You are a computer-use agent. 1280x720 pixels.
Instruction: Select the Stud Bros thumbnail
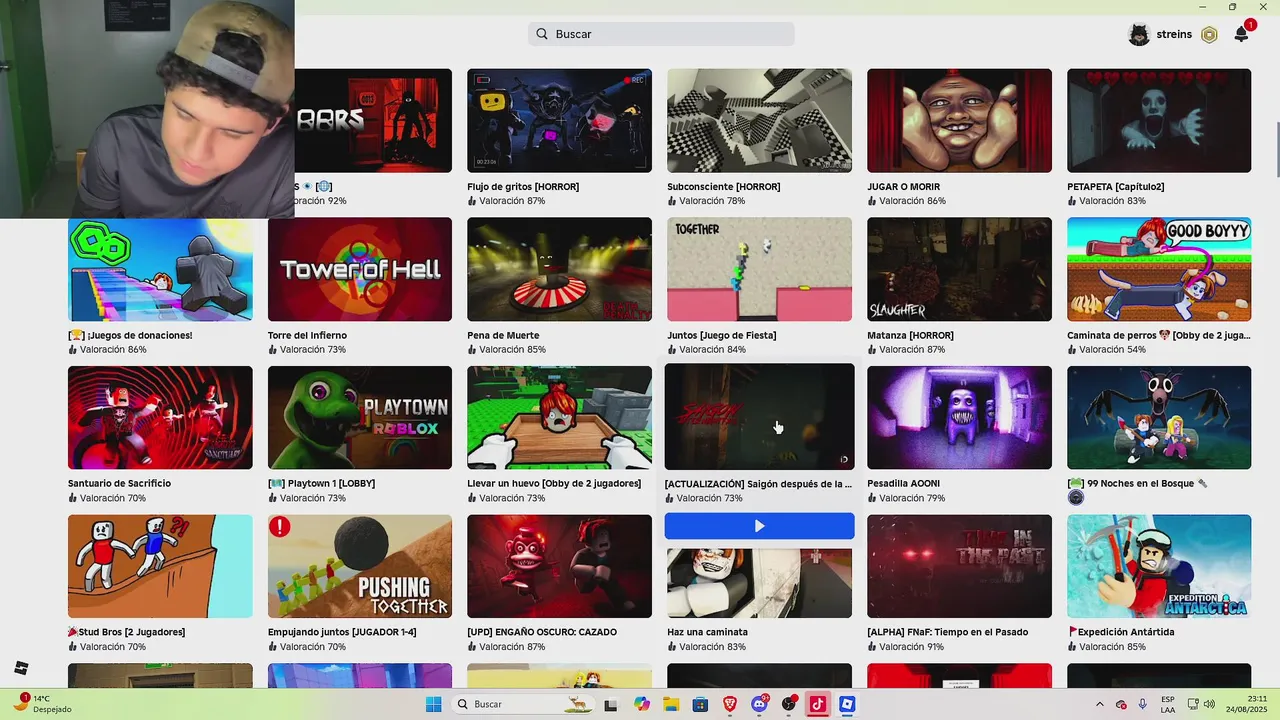[x=160, y=566]
